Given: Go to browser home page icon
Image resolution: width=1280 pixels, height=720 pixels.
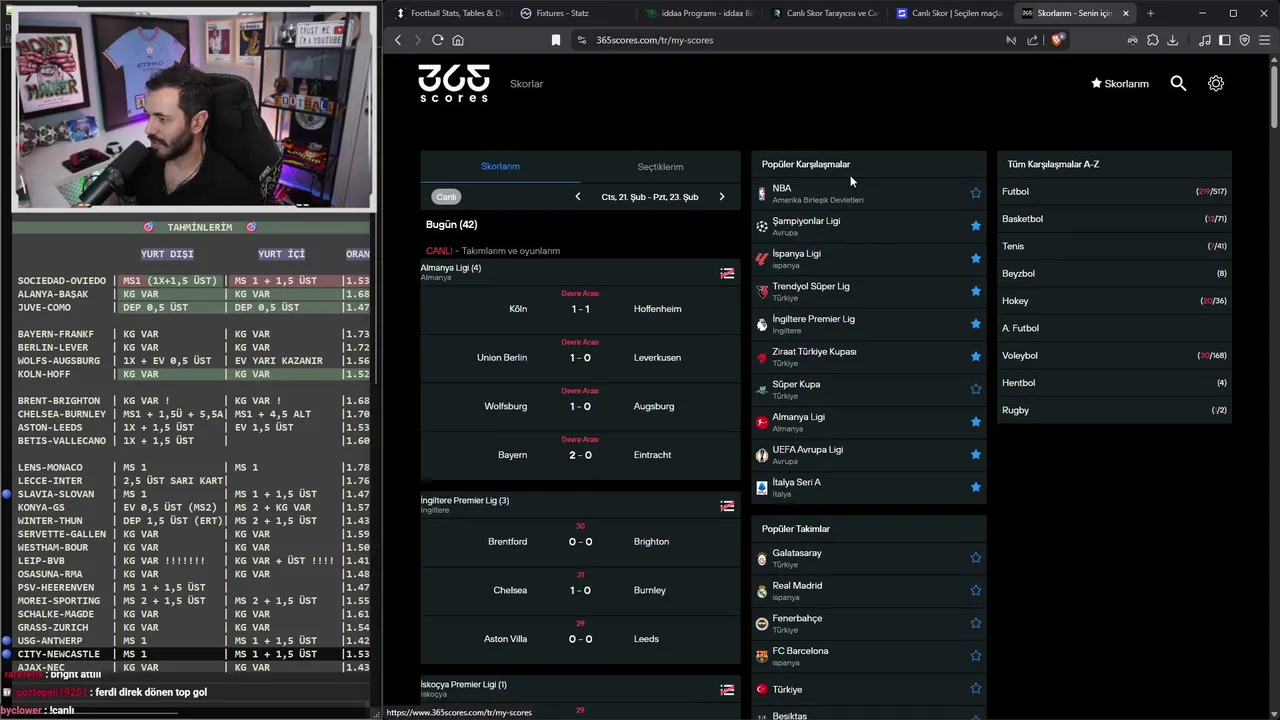Looking at the screenshot, I should [458, 40].
